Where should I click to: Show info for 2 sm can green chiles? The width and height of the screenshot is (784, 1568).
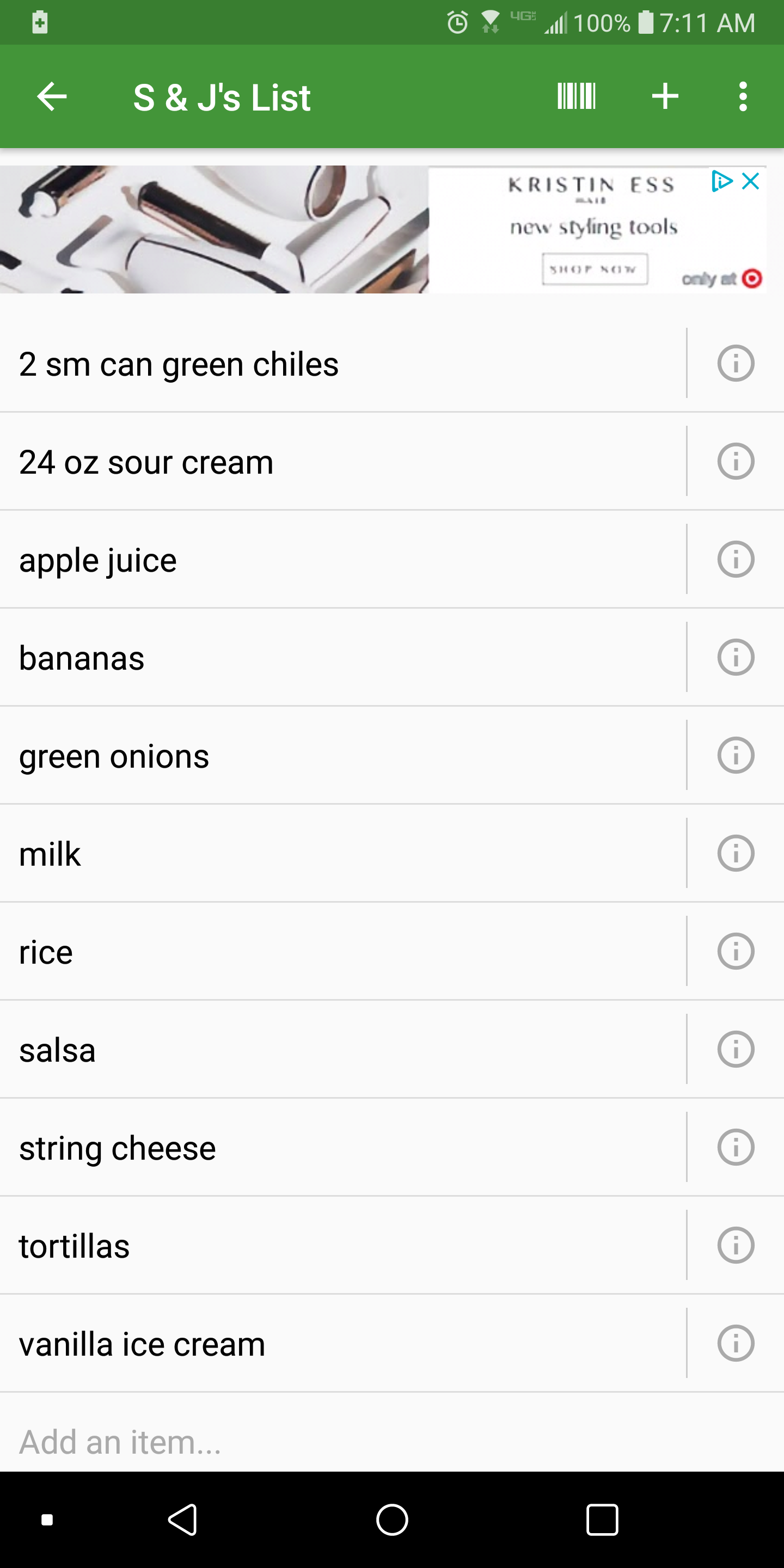(x=736, y=363)
